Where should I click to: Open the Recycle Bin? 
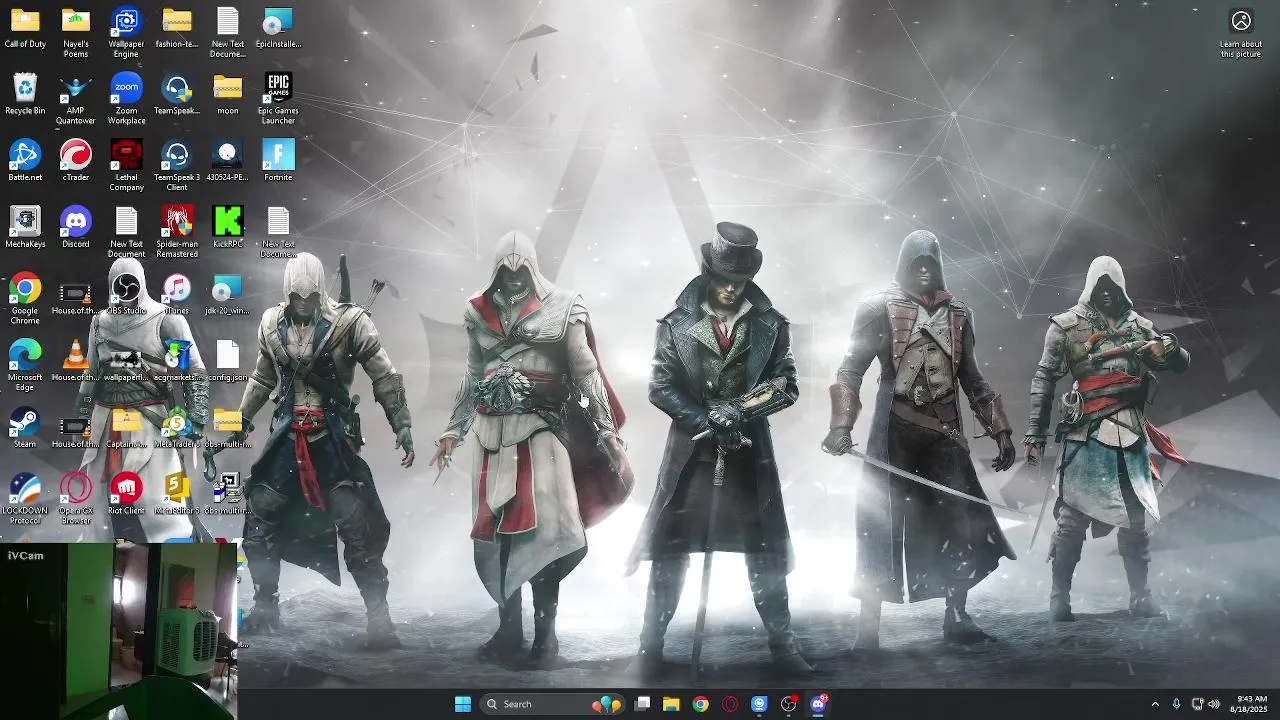coord(25,94)
